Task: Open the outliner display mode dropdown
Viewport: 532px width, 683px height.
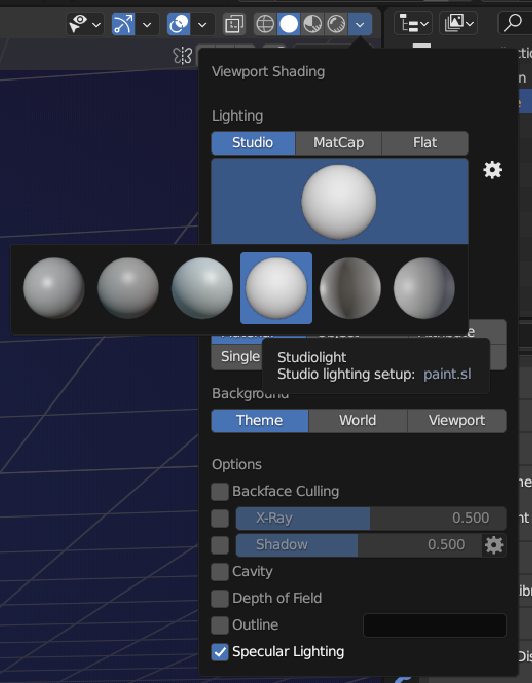Action: tap(458, 24)
